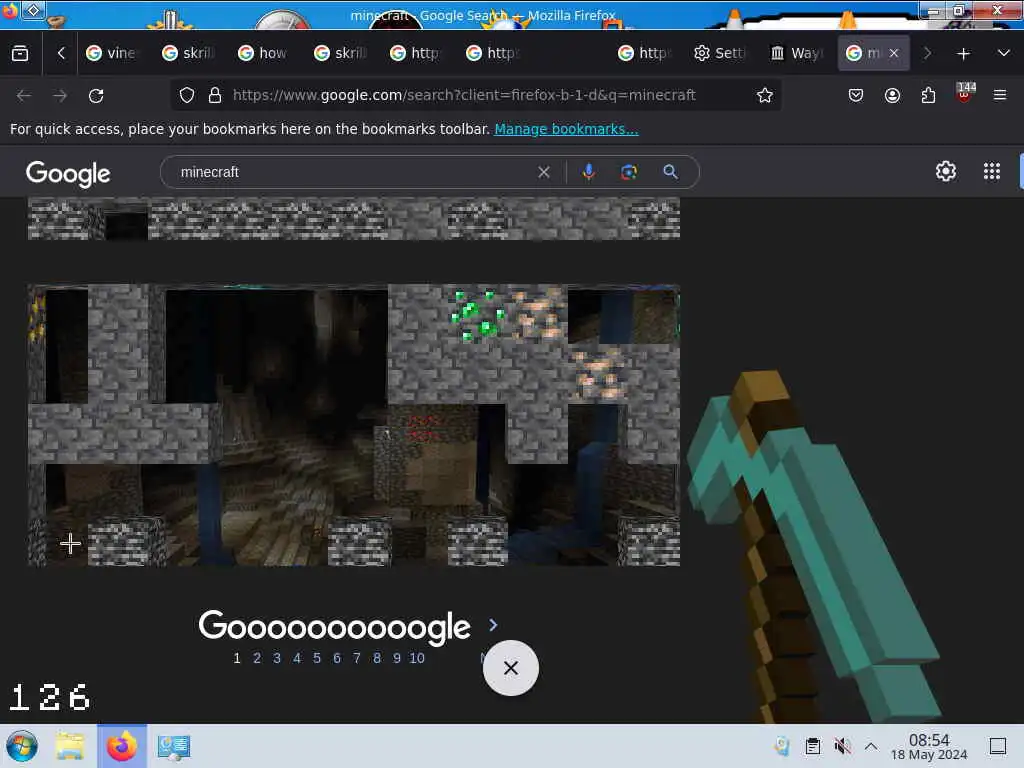Submit search with magnifier icon
The height and width of the screenshot is (768, 1024).
point(670,172)
